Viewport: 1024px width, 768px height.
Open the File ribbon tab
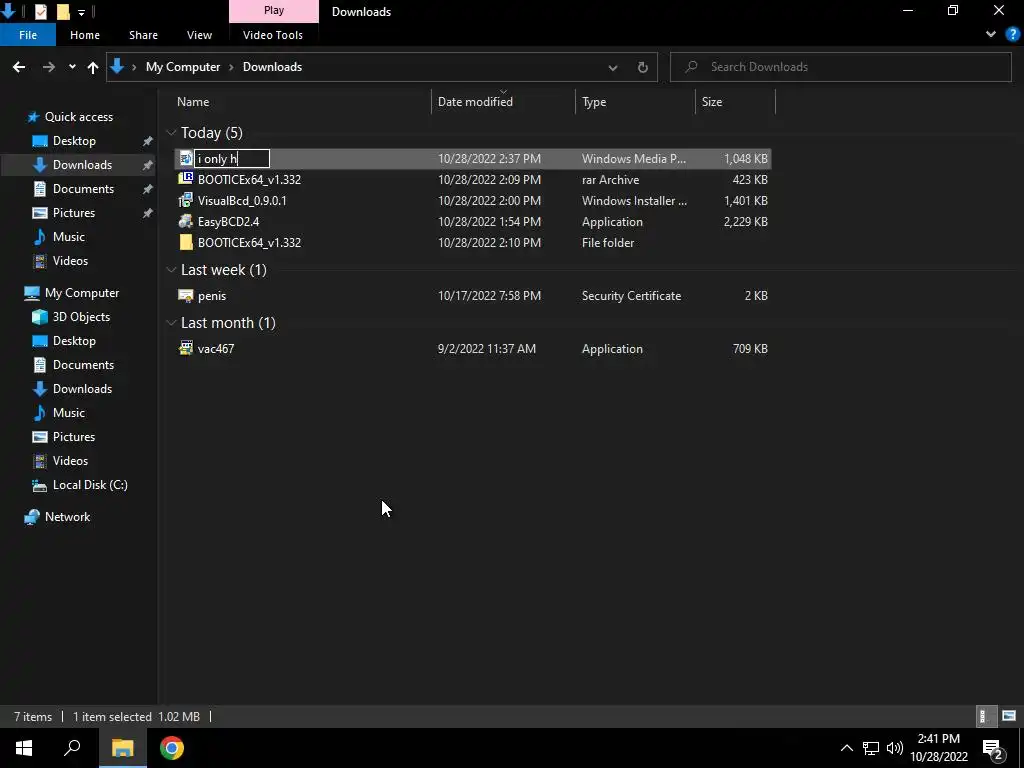[x=28, y=35]
